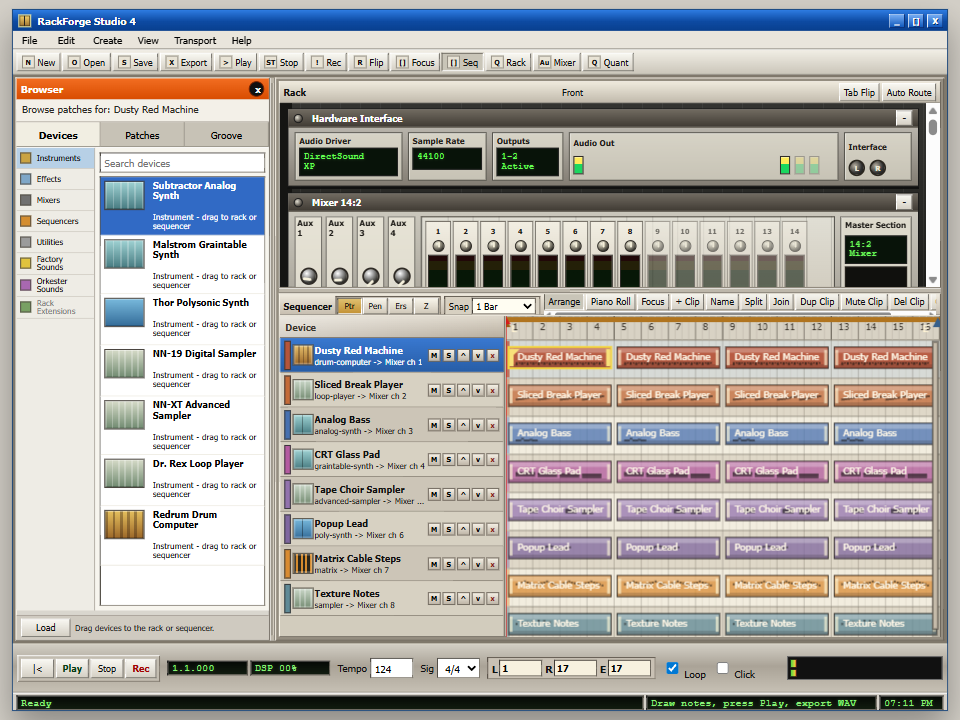Switch to the Groove tab

tap(227, 135)
